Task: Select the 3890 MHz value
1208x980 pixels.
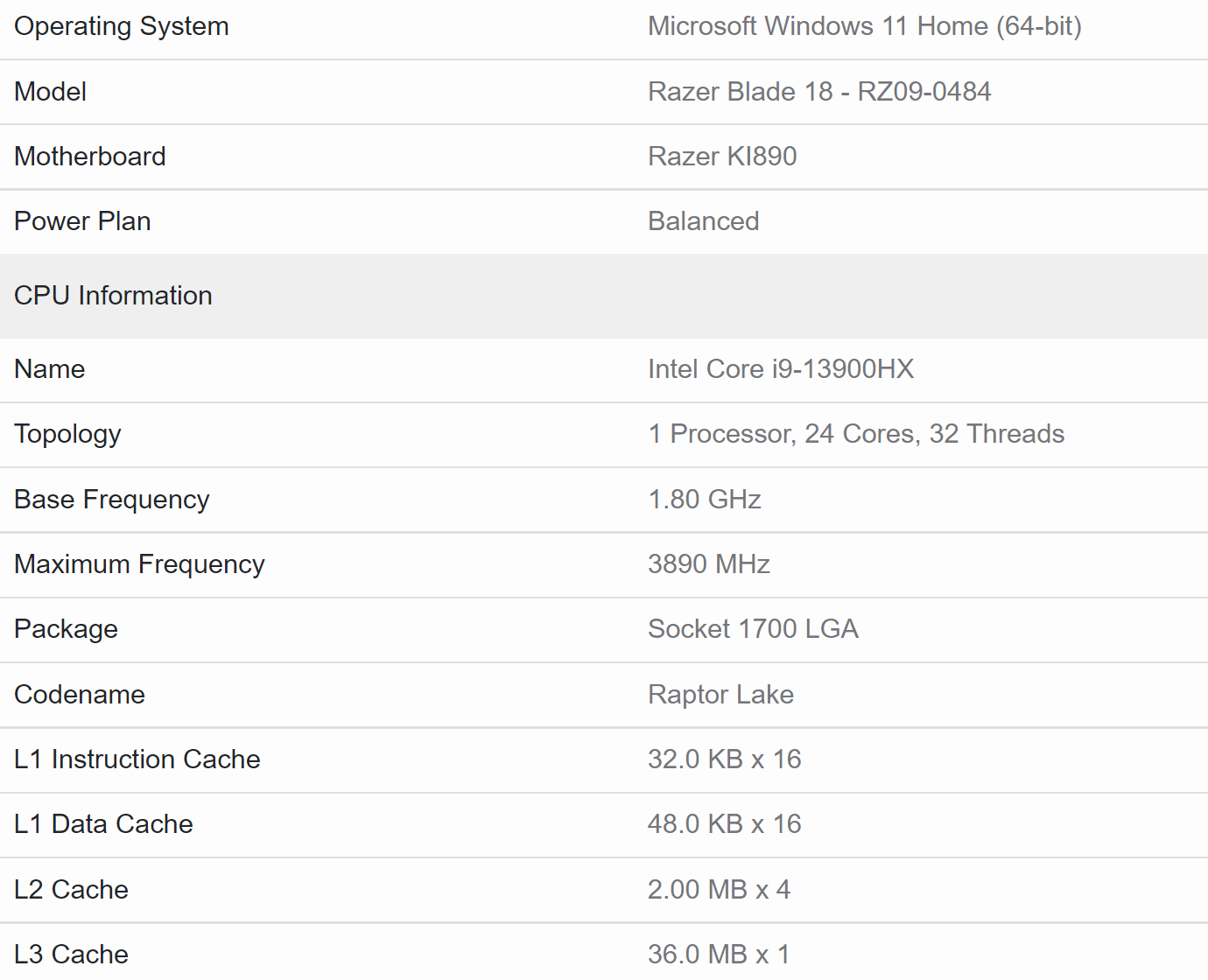Action: 708,564
